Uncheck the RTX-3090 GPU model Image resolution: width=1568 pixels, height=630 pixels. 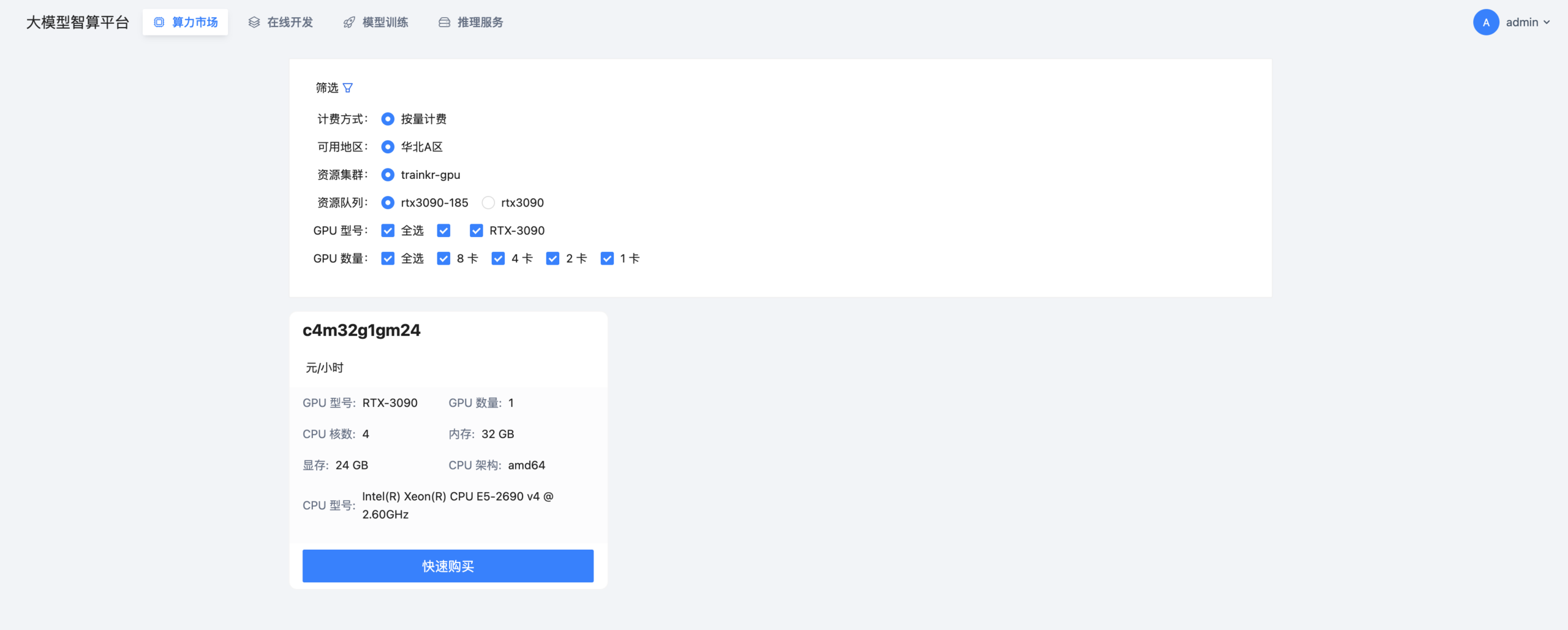(476, 230)
